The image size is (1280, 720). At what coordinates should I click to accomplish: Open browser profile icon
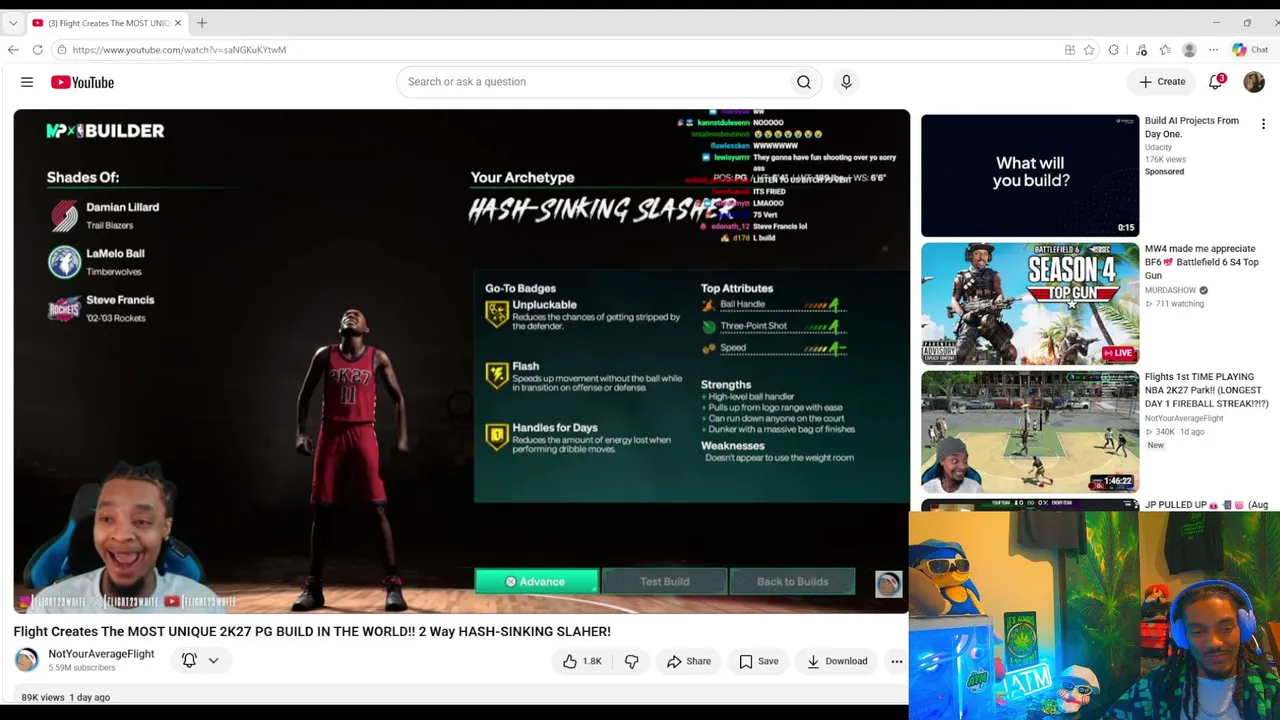pyautogui.click(x=1189, y=50)
